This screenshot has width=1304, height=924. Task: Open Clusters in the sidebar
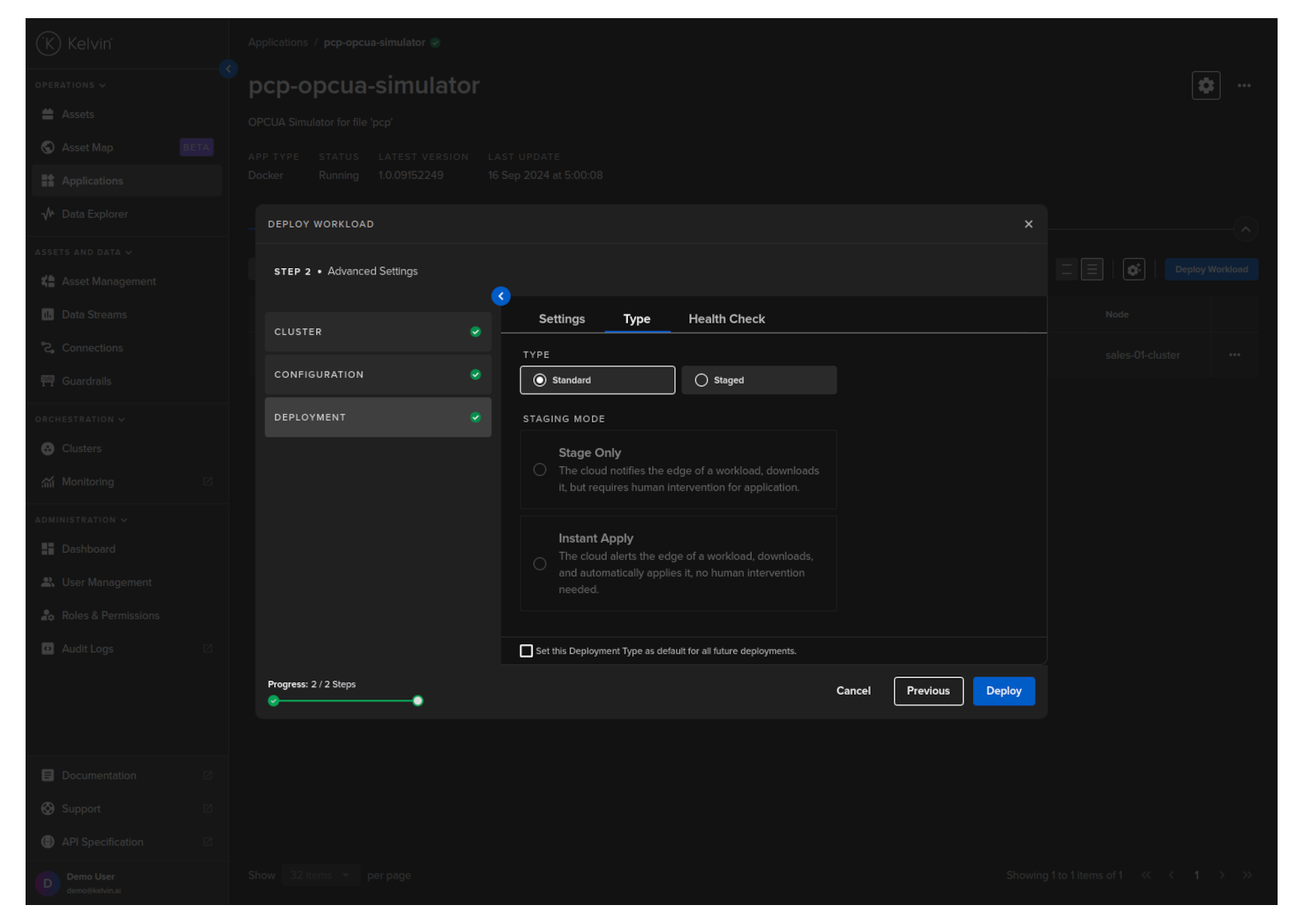(82, 449)
